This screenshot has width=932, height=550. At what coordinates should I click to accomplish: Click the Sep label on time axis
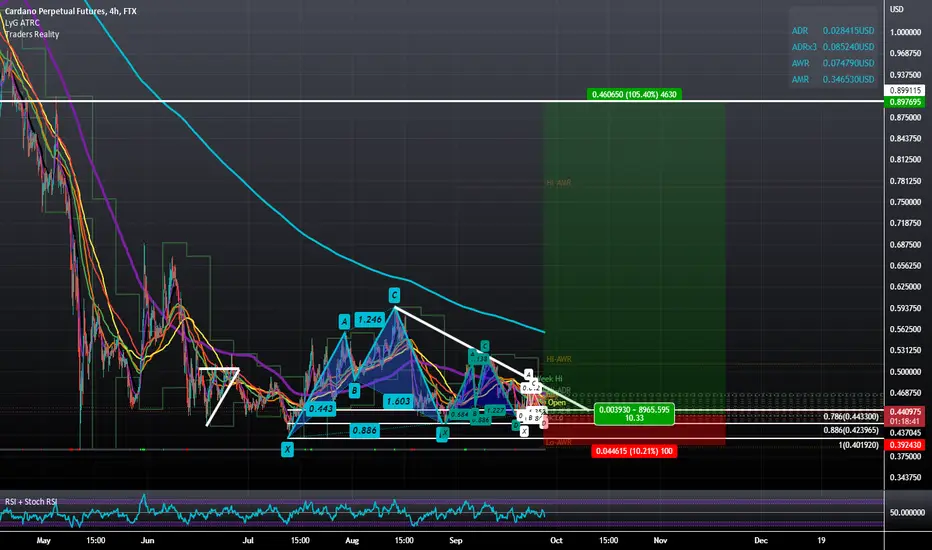[456, 540]
